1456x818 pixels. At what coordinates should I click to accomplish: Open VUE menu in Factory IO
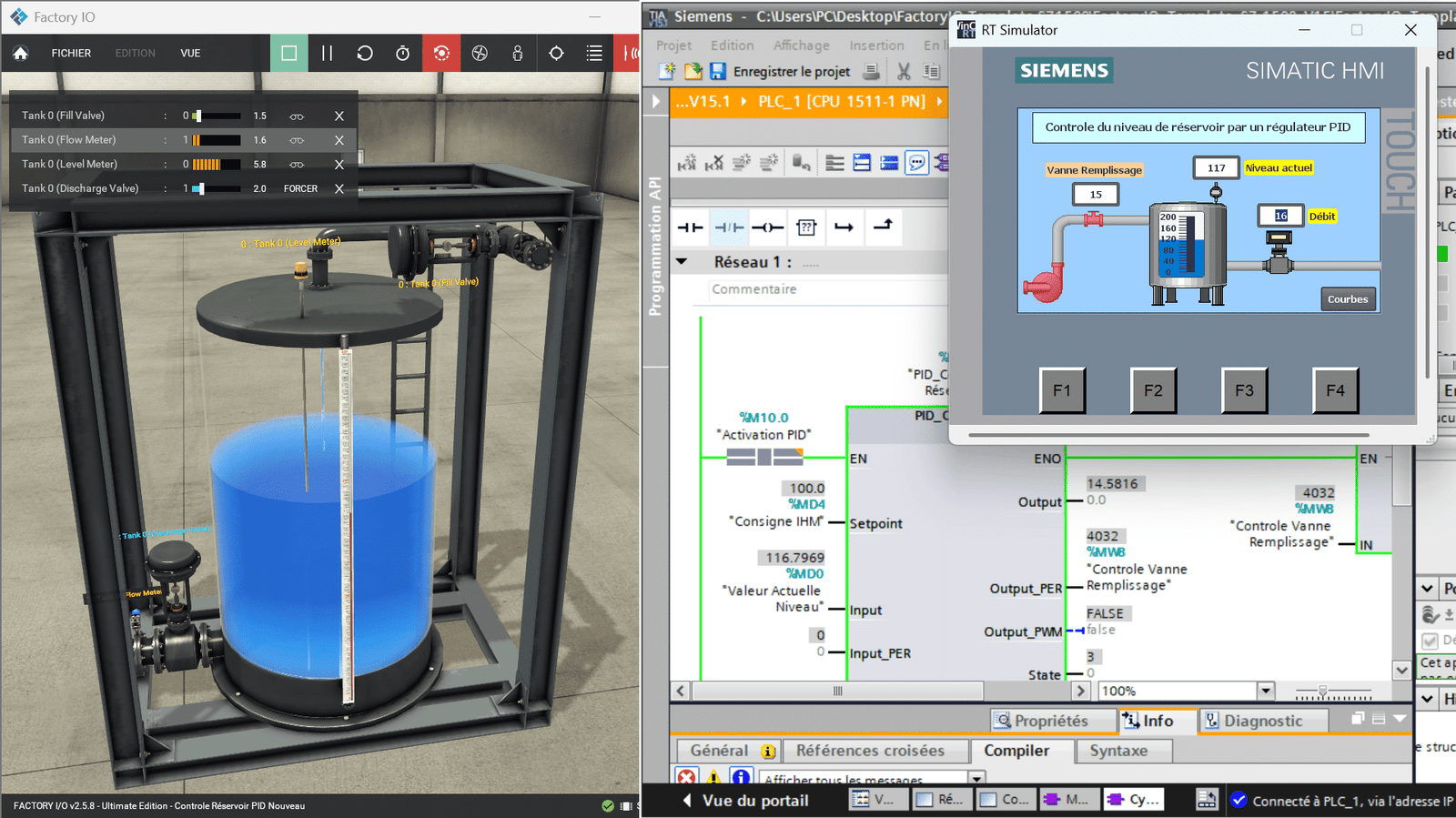[x=190, y=53]
